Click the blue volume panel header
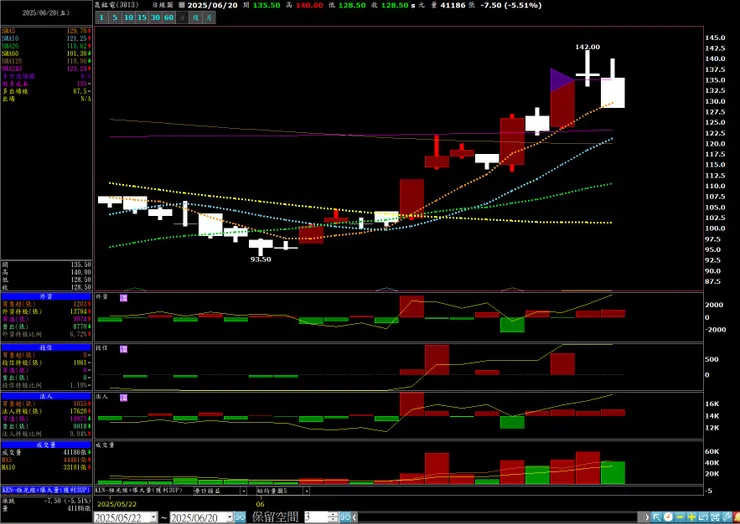Viewport: 740px width, 524px height. [46, 445]
